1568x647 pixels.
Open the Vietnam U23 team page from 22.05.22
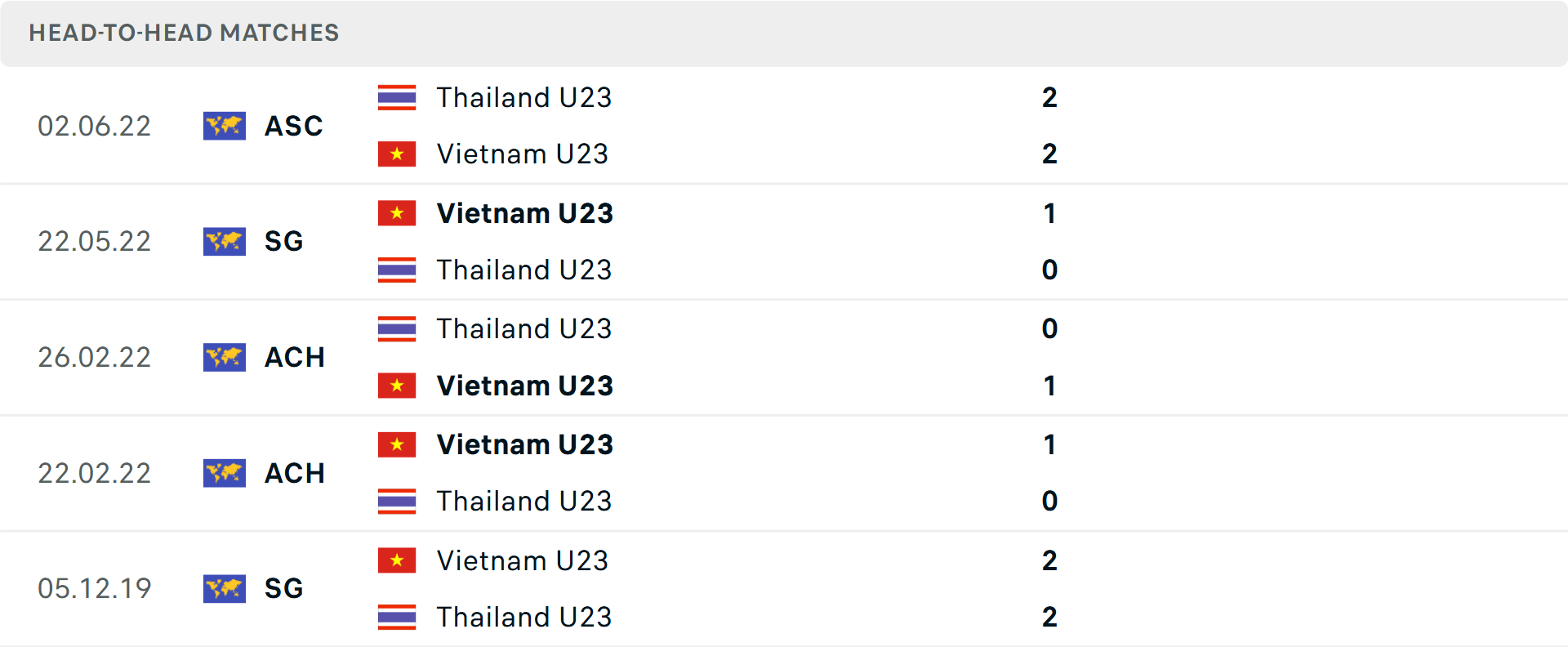(525, 213)
